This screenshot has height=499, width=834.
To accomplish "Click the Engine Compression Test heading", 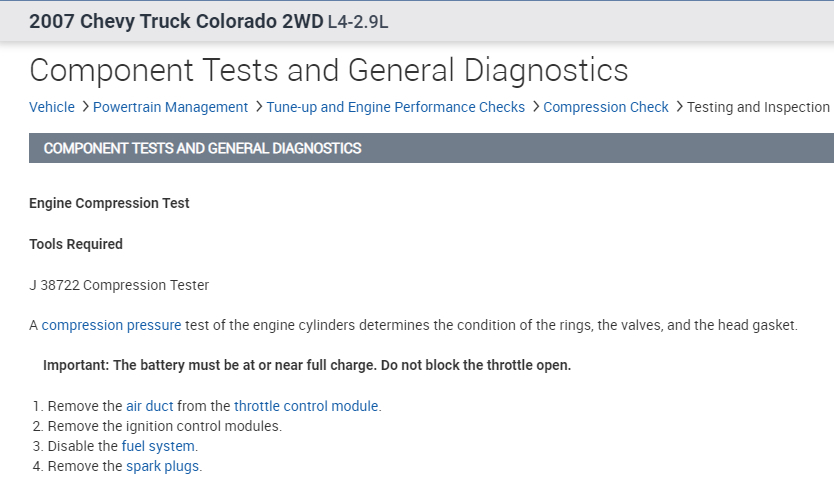I will tap(109, 203).
